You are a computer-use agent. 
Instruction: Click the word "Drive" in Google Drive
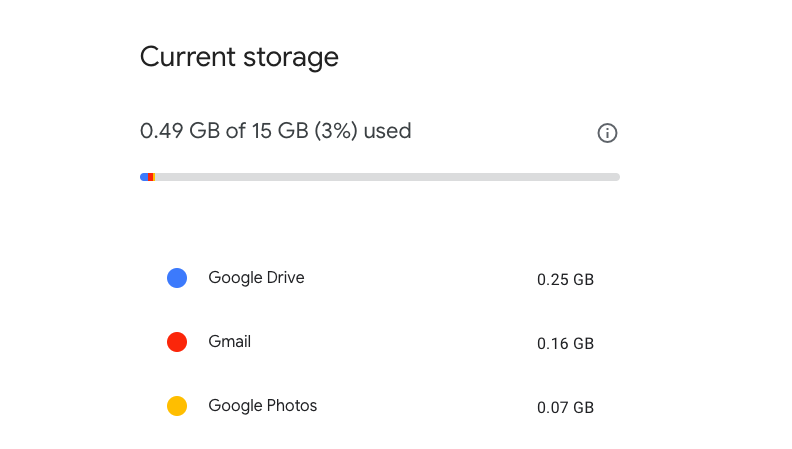(x=283, y=277)
